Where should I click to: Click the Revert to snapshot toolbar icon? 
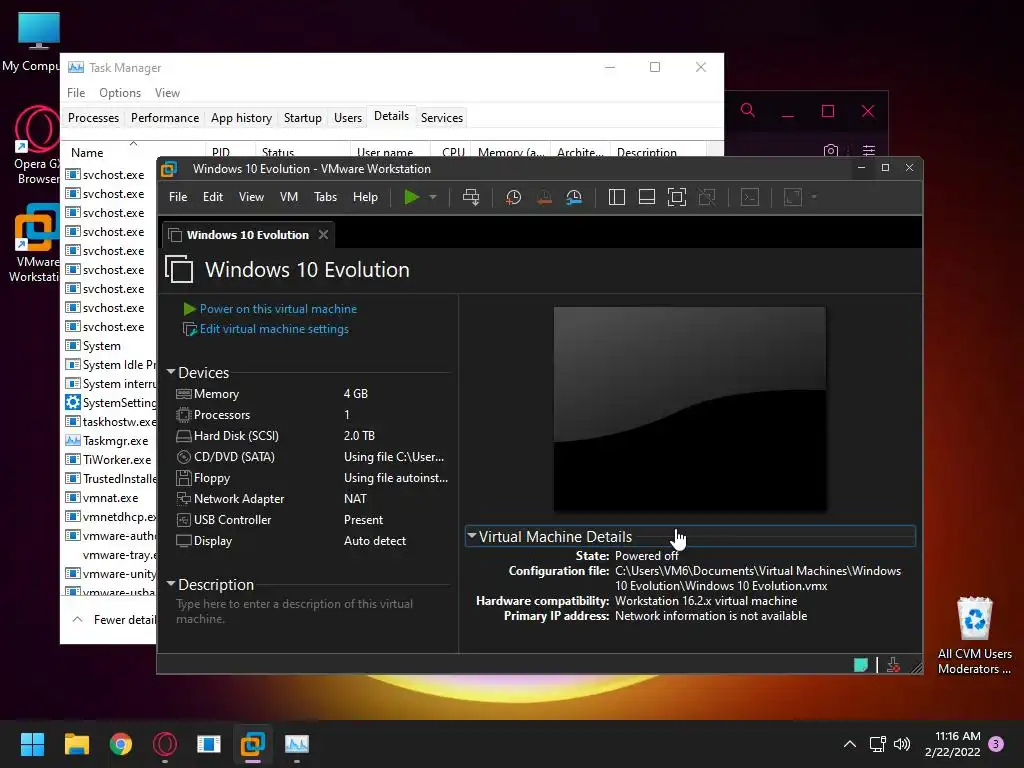(x=544, y=197)
